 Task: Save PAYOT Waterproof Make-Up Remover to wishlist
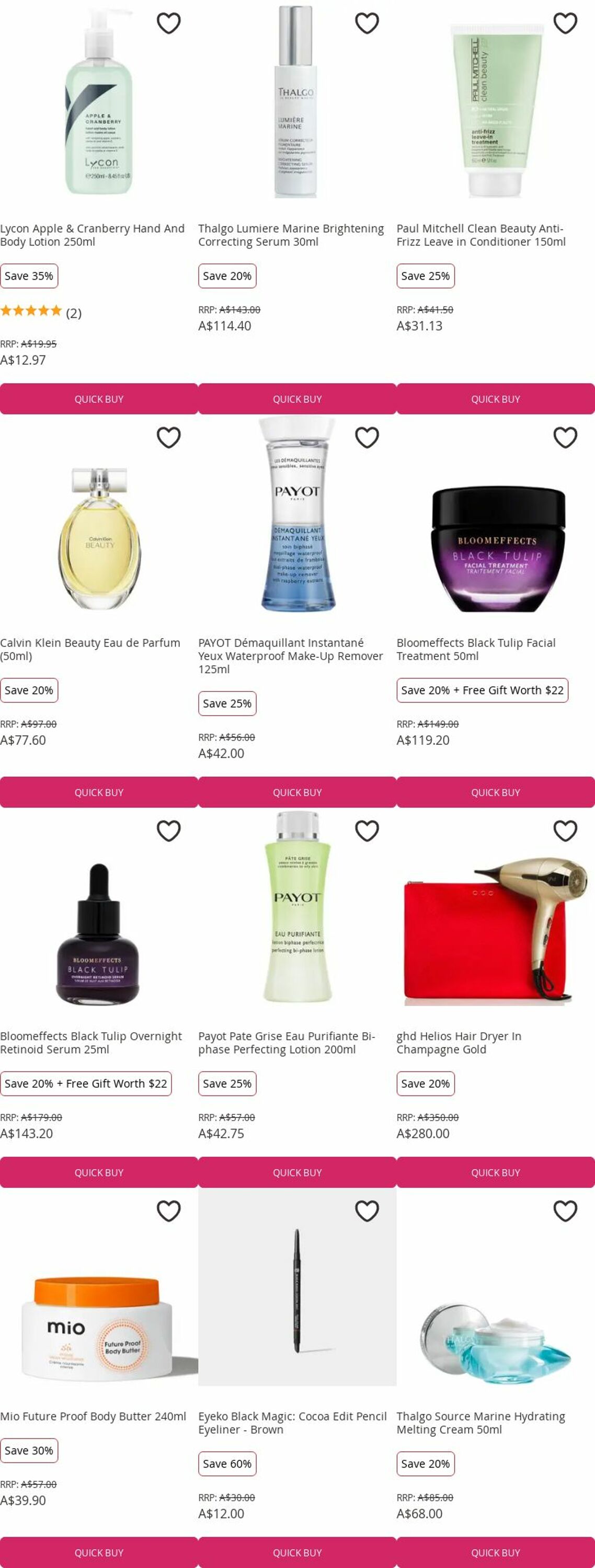pyautogui.click(x=367, y=437)
